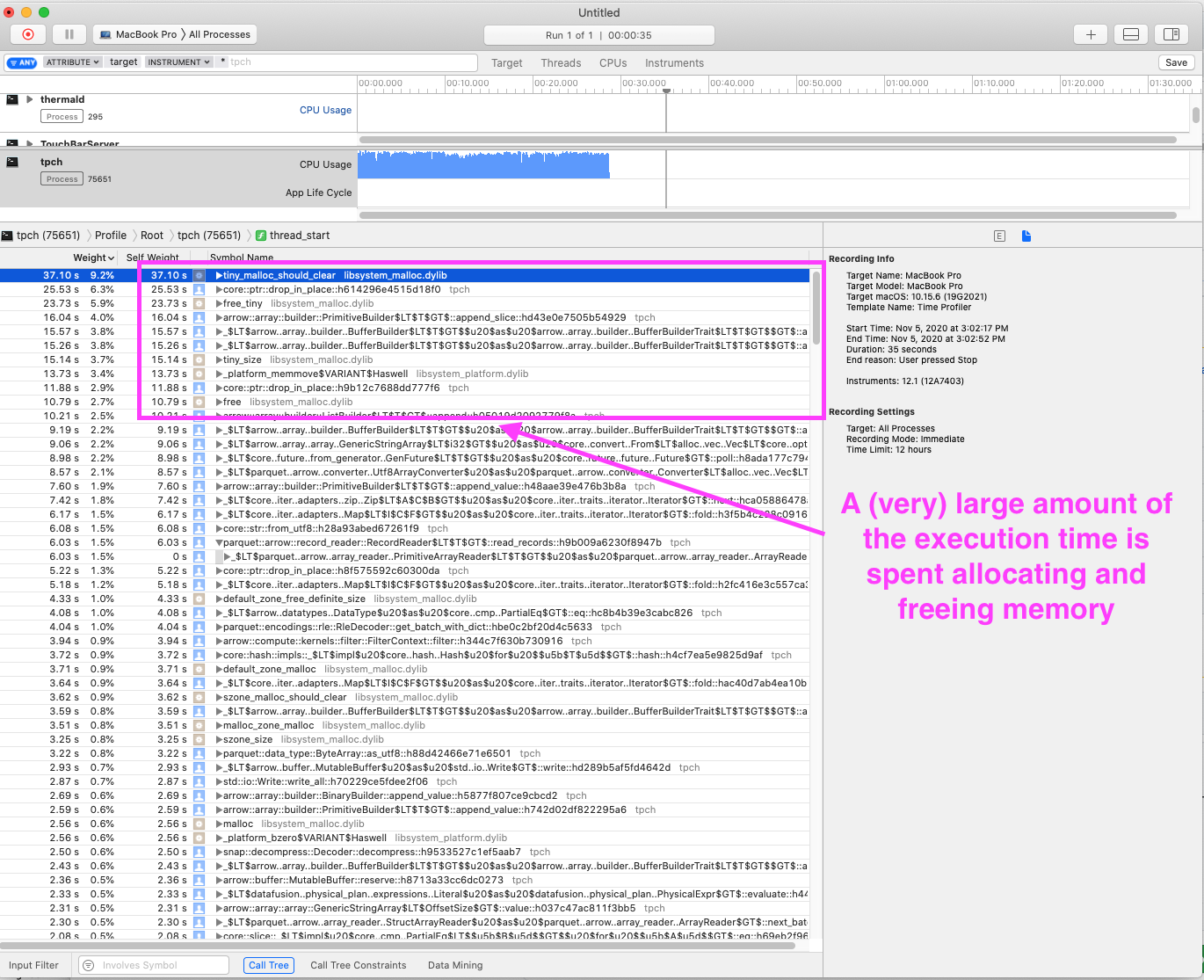Open the extended detail E inspector icon
Viewport: 1204px width, 980px height.
(999, 236)
